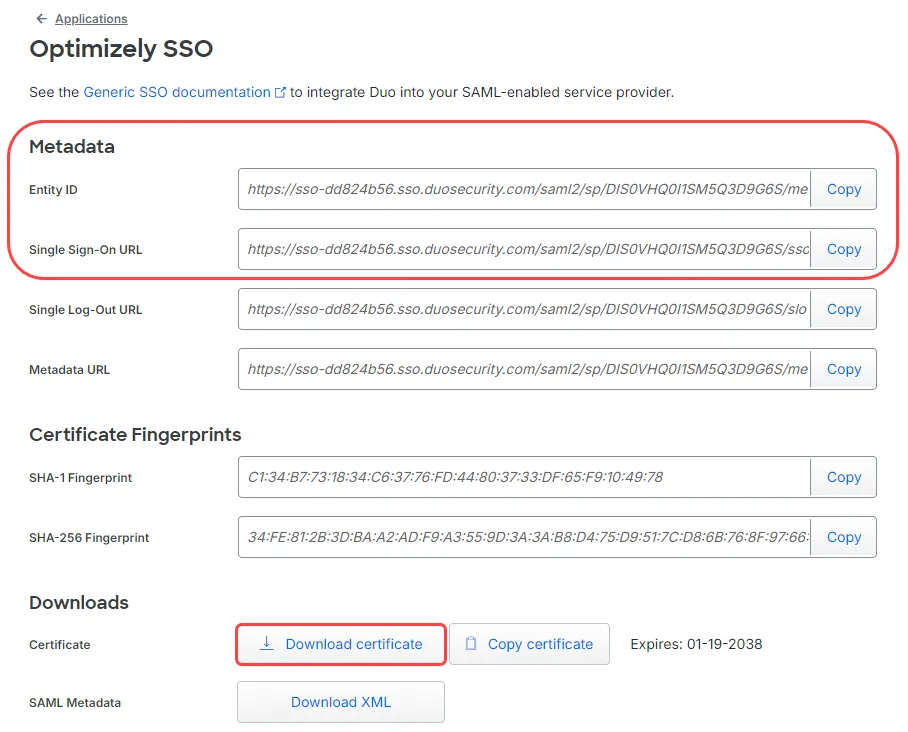Click the Download certificate button
The width and height of the screenshot is (908, 732).
click(x=341, y=644)
